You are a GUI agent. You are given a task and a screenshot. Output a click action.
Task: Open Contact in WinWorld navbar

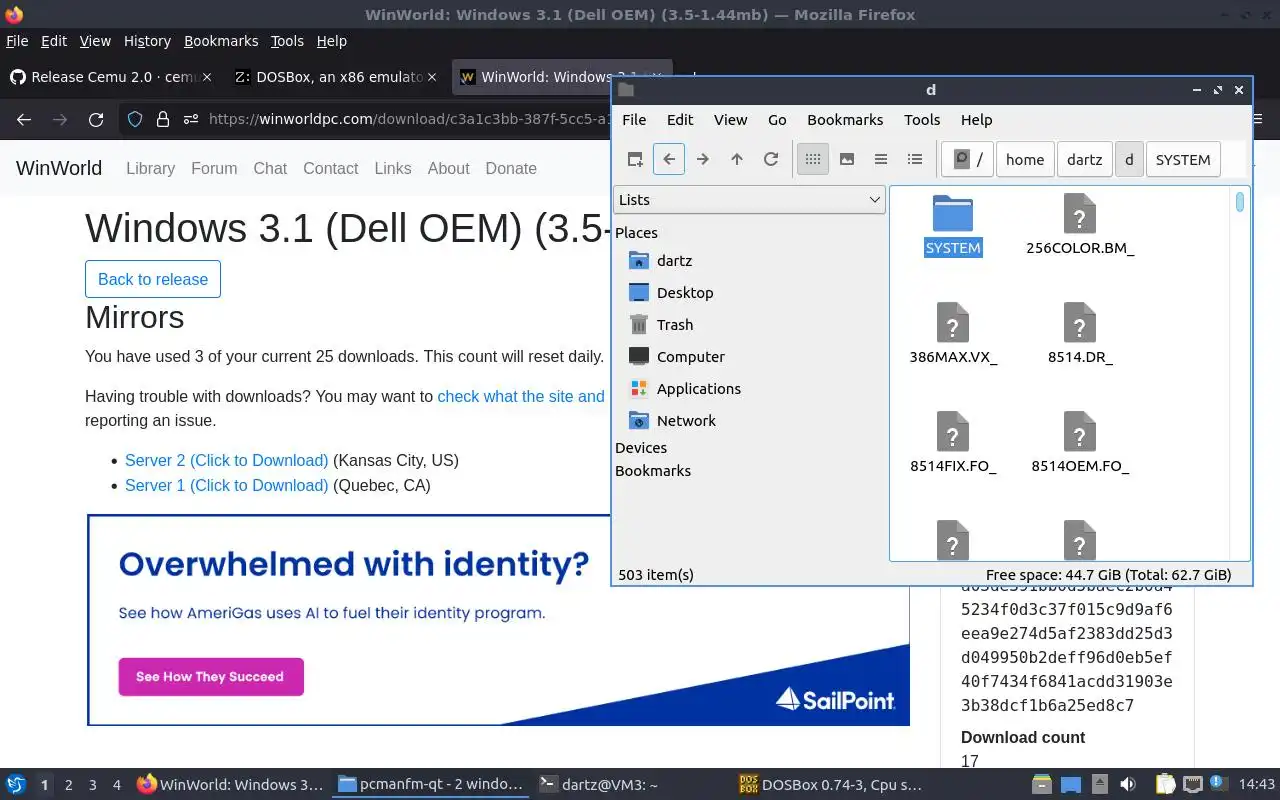330,168
